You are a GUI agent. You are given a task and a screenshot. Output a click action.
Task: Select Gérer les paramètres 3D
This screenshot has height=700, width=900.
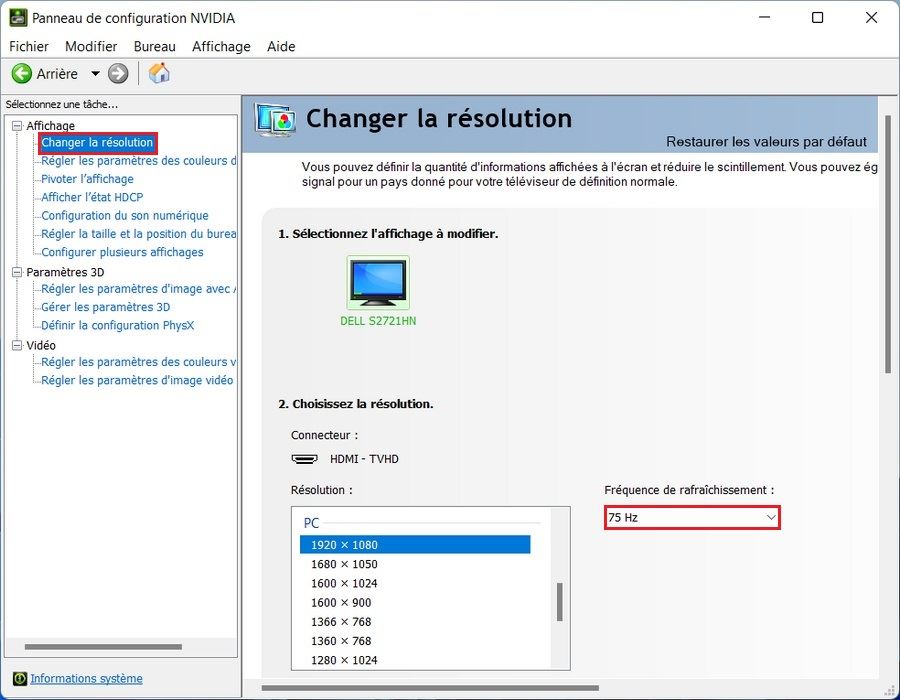point(105,307)
